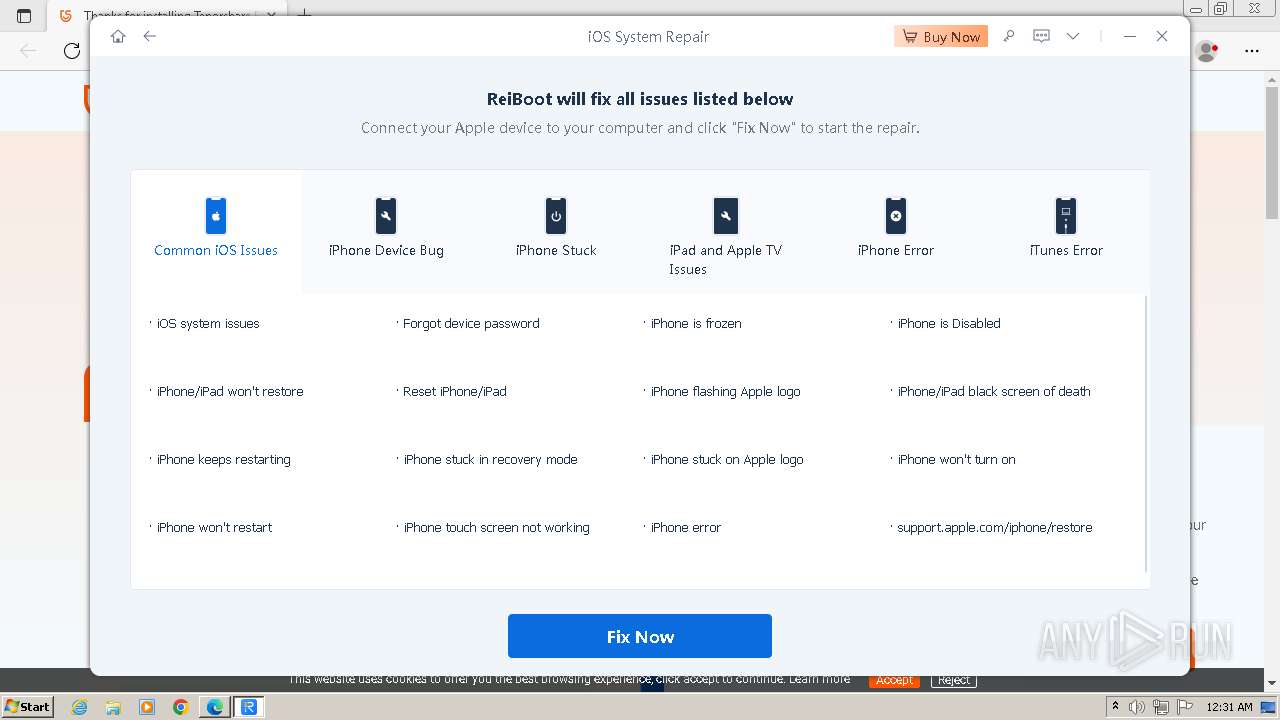
Task: Select 'Forgot device password' entry
Action: click(471, 323)
